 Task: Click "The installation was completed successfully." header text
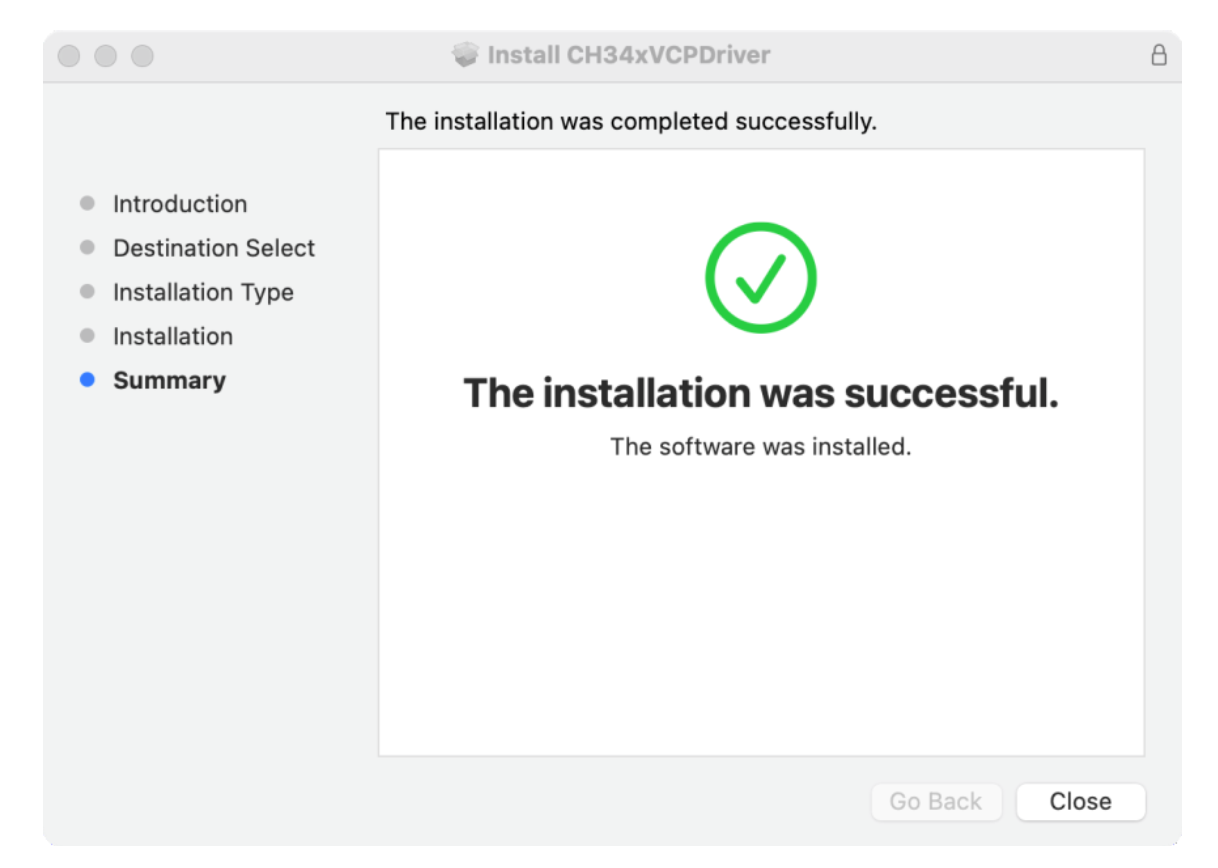point(630,122)
